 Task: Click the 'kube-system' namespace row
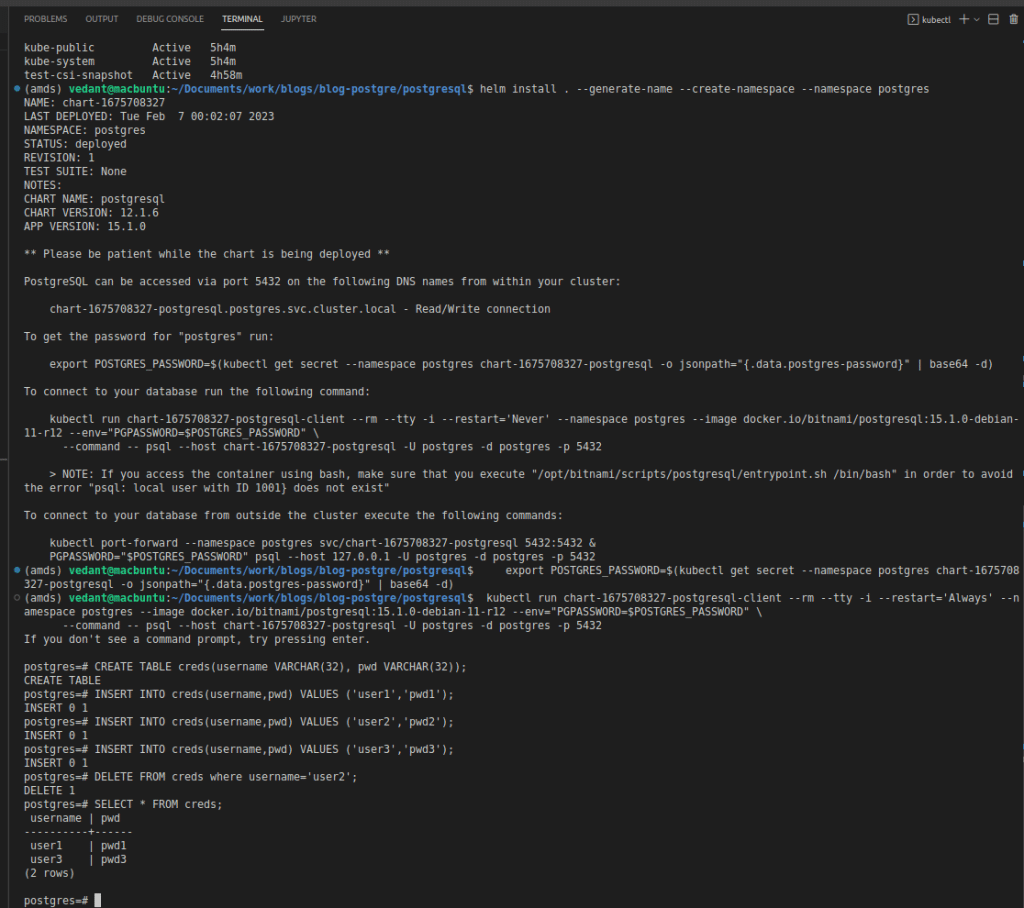[129, 61]
